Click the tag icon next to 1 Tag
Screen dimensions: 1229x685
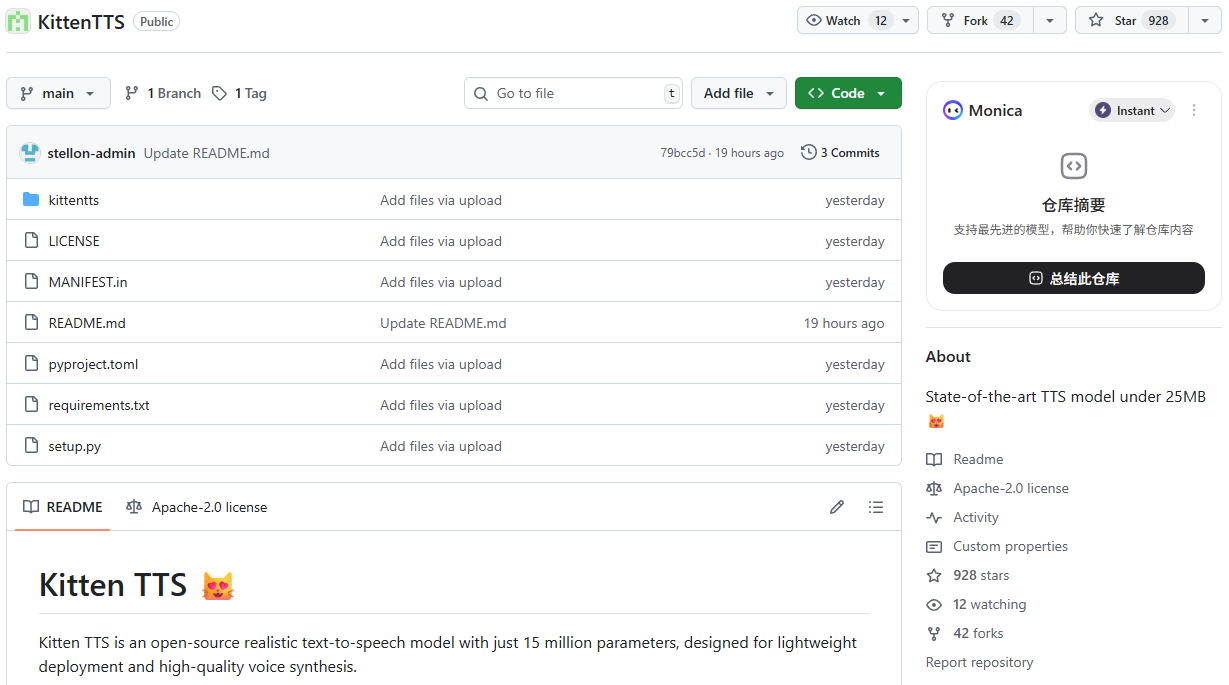[220, 93]
